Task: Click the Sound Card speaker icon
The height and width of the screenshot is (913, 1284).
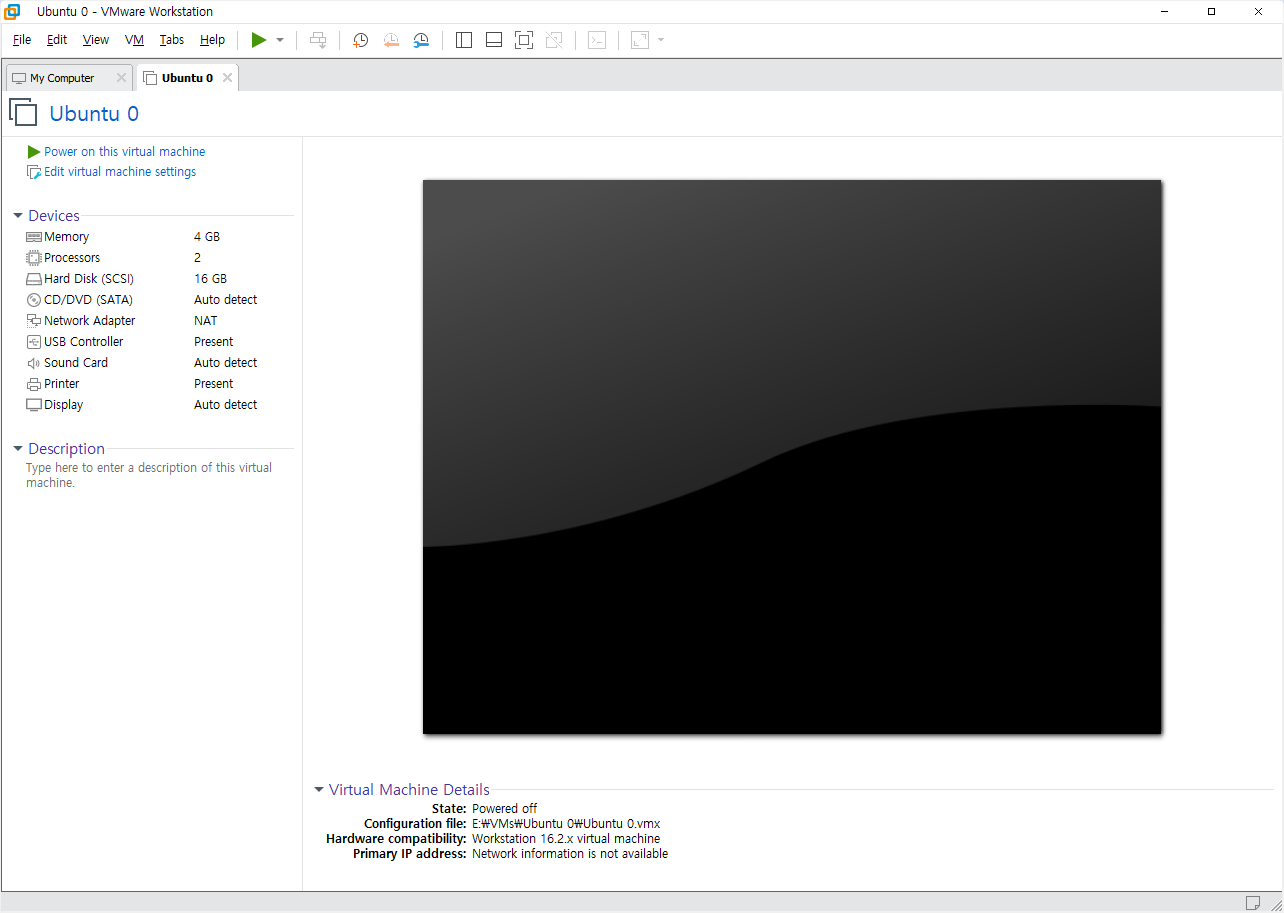Action: 34,363
